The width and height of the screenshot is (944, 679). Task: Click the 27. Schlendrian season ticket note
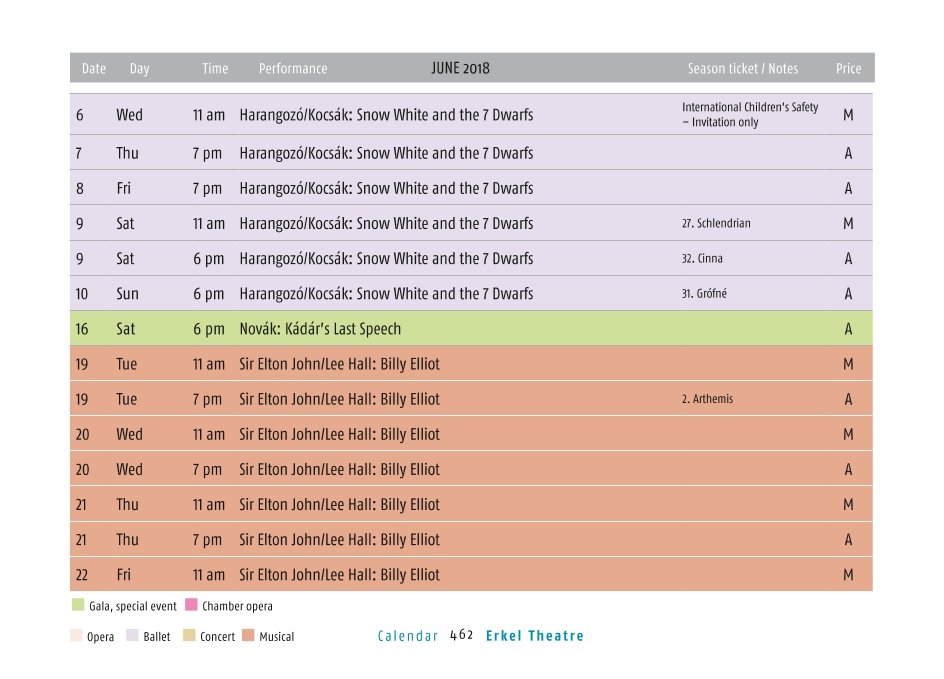(716, 223)
